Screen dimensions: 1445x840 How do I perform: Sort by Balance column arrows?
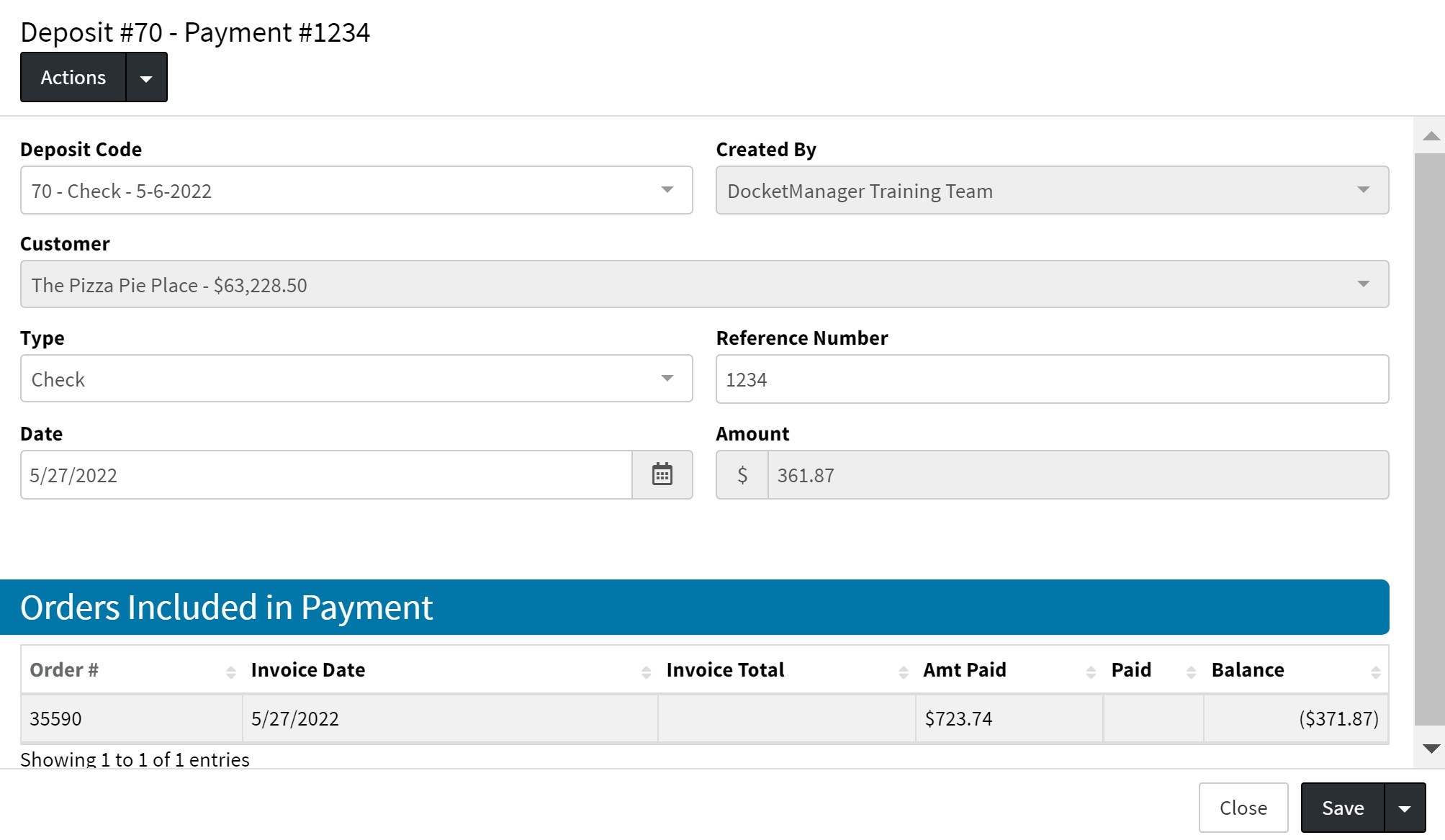(x=1375, y=672)
